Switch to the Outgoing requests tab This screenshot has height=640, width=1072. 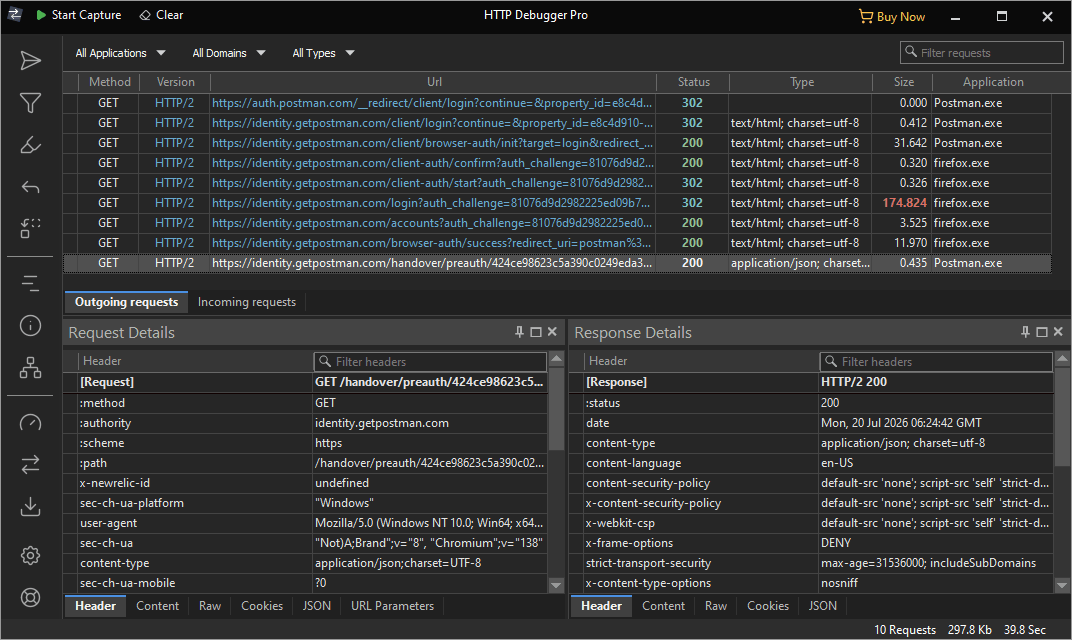pyautogui.click(x=126, y=302)
